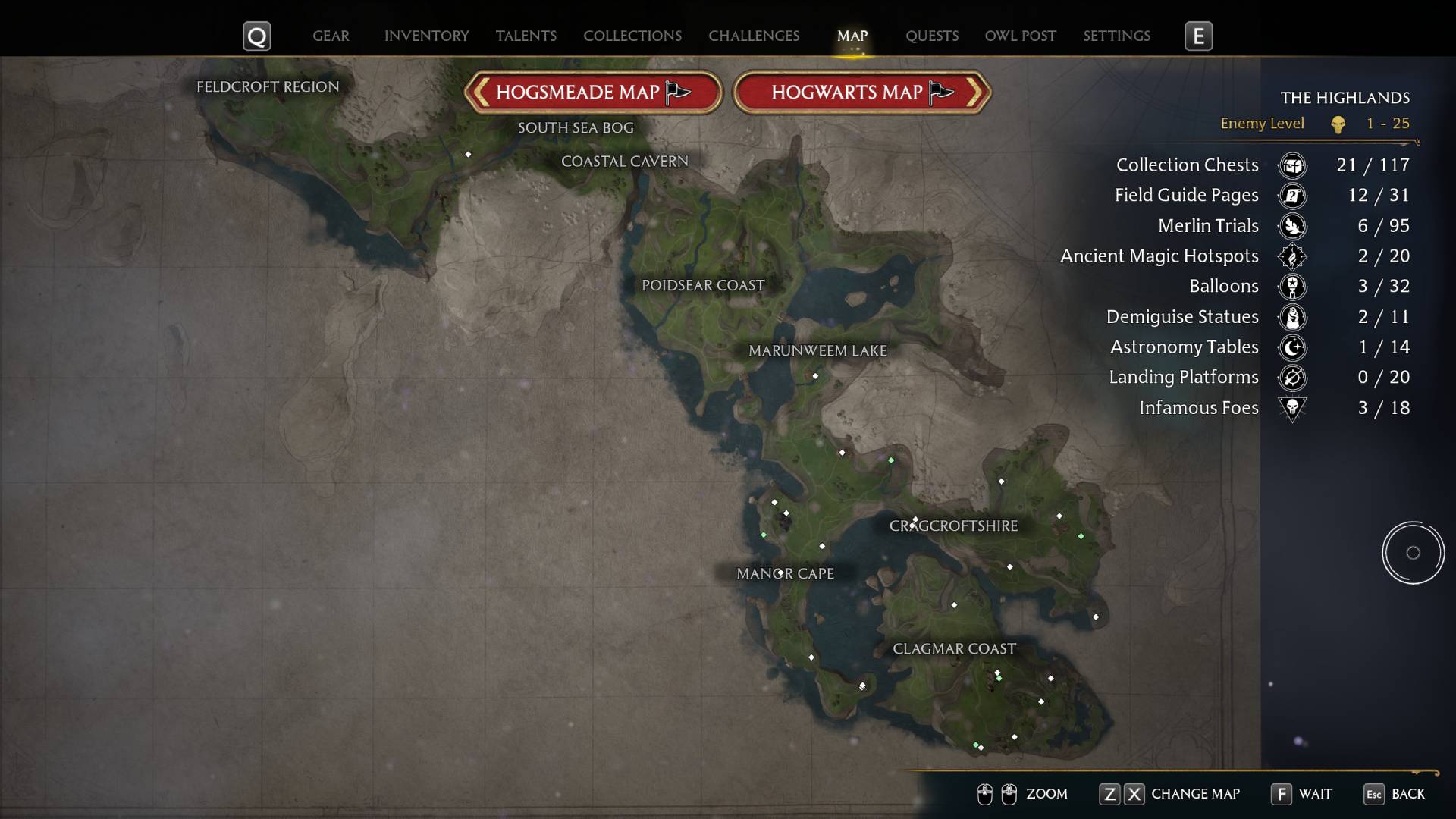Switch to the Talents tab

526,36
